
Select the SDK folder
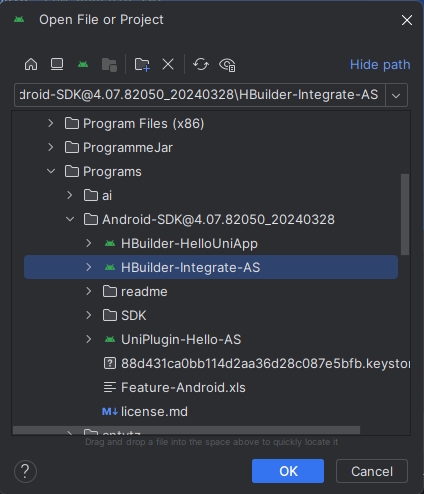coord(211,315)
